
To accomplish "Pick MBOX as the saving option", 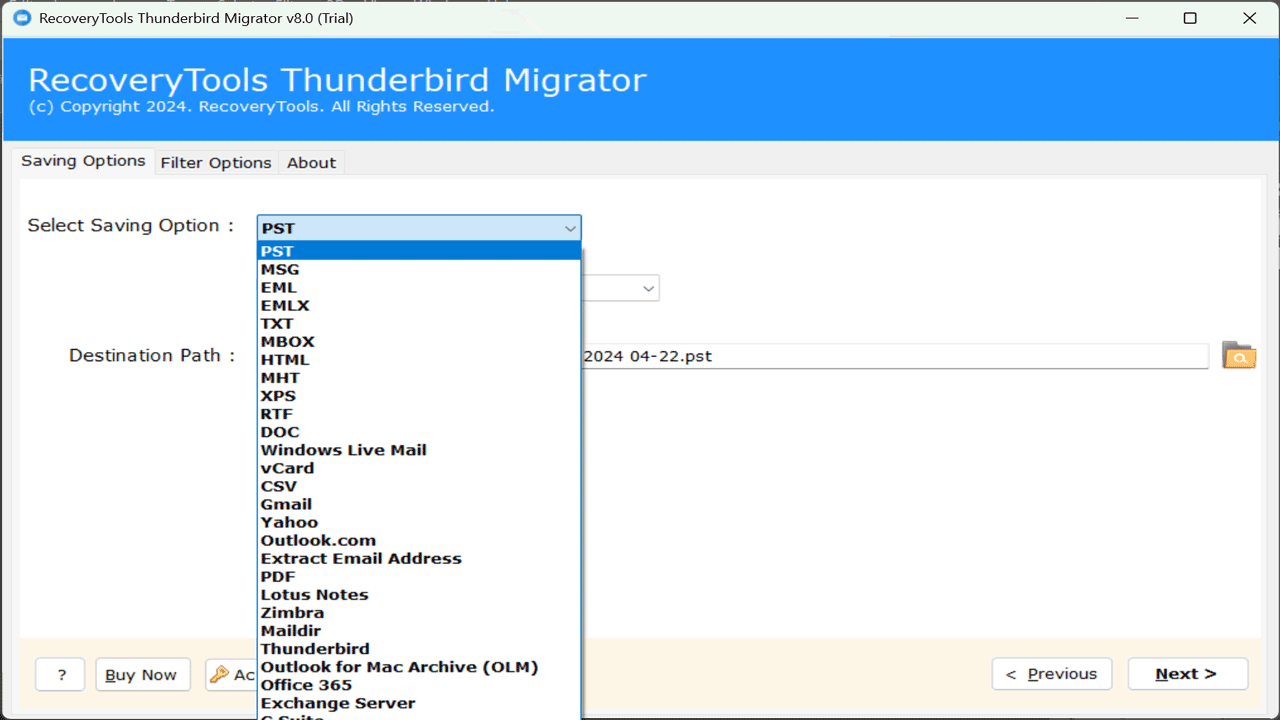I will coord(419,341).
